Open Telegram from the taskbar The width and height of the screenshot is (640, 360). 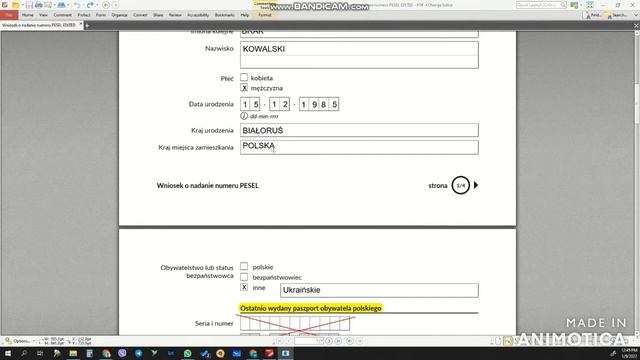(138, 353)
